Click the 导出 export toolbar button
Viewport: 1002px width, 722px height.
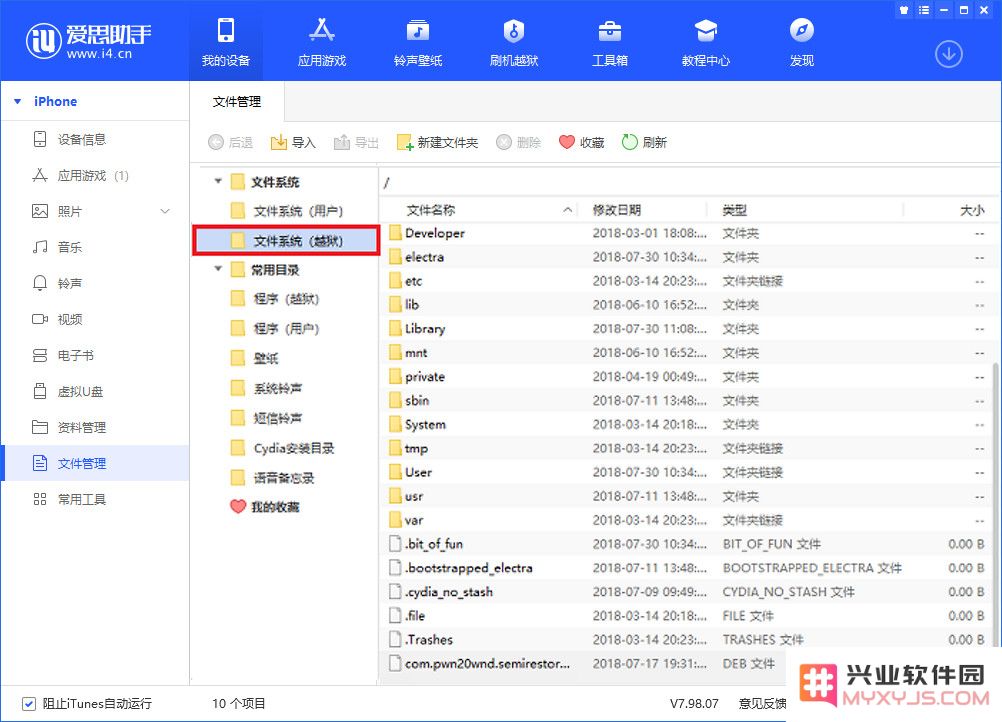[356, 142]
